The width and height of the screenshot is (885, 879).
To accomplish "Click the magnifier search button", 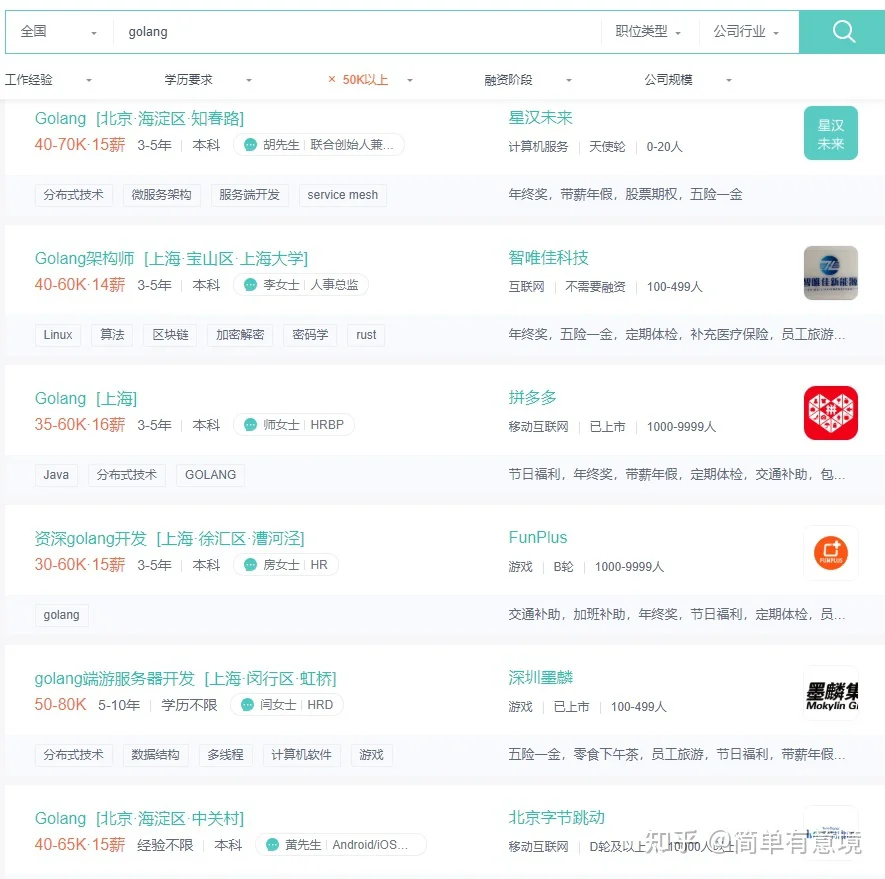I will (842, 32).
